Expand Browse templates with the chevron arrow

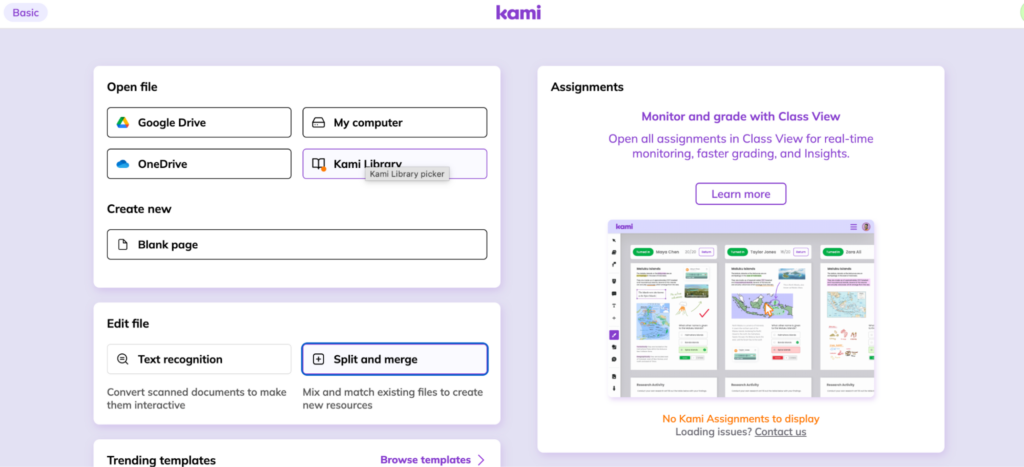click(x=481, y=460)
